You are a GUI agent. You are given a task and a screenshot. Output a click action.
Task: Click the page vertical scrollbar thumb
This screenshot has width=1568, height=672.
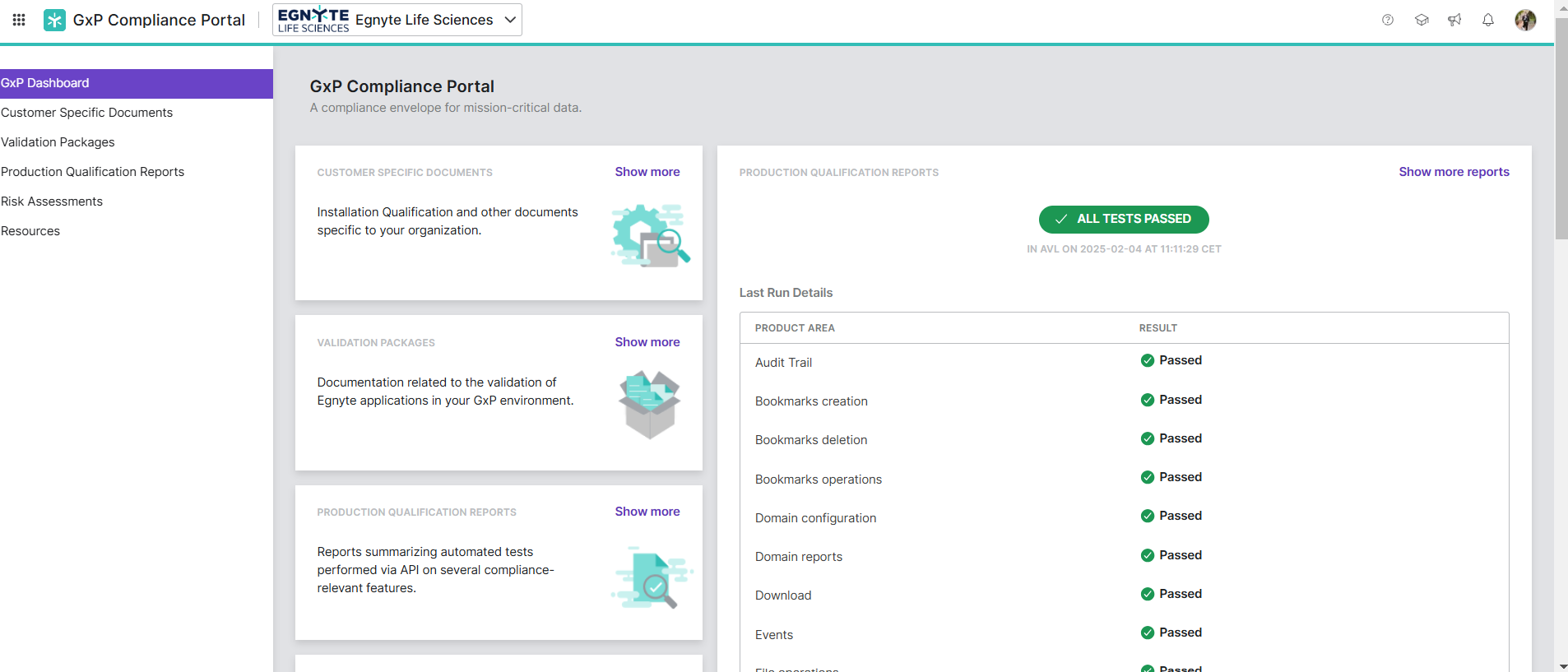1561,127
